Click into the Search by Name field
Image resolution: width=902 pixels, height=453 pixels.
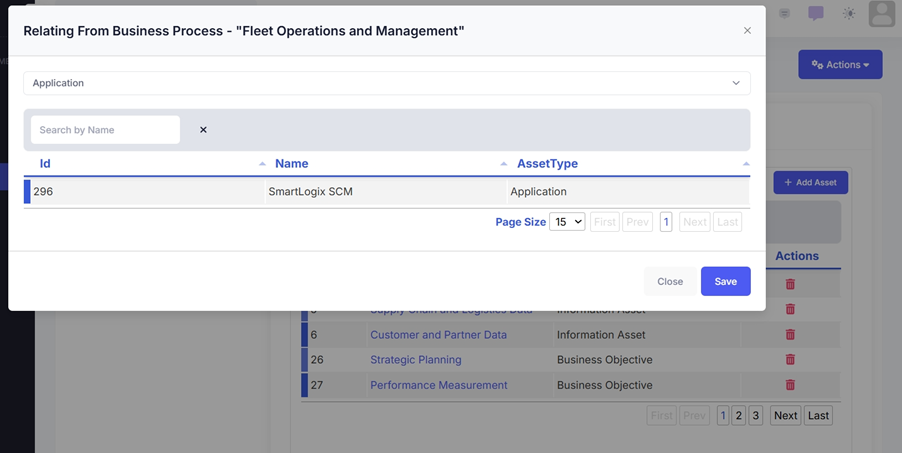(x=105, y=130)
